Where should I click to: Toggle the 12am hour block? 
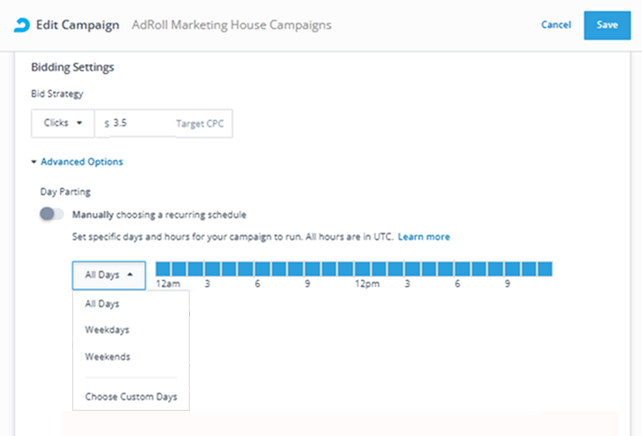(x=164, y=269)
